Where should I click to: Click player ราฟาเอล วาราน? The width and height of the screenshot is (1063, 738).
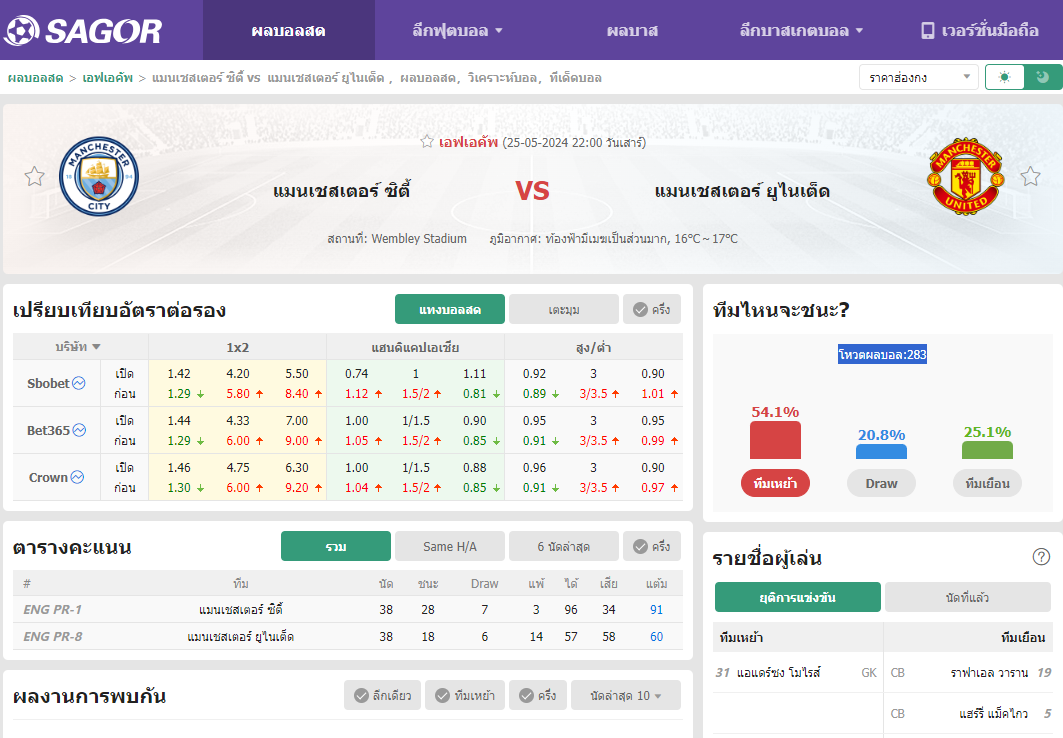point(990,672)
